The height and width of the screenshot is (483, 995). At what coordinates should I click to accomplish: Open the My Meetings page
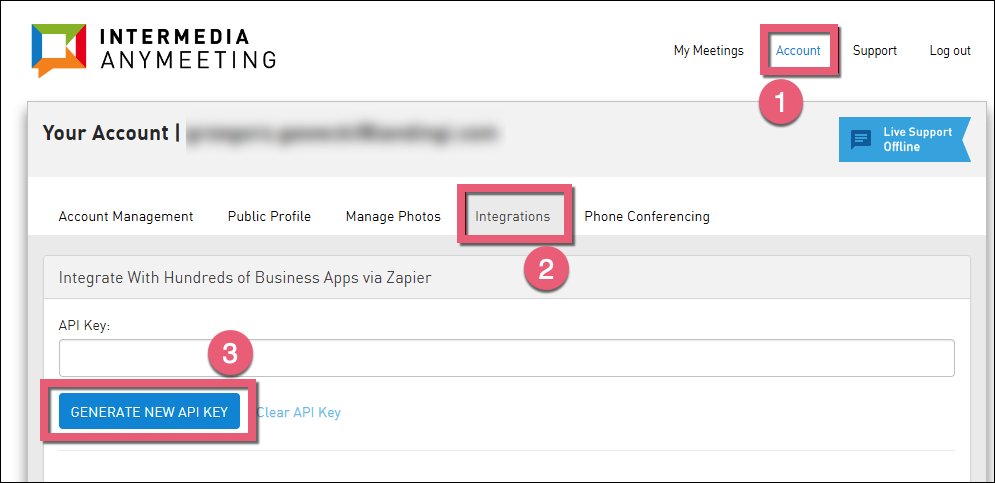[x=708, y=51]
